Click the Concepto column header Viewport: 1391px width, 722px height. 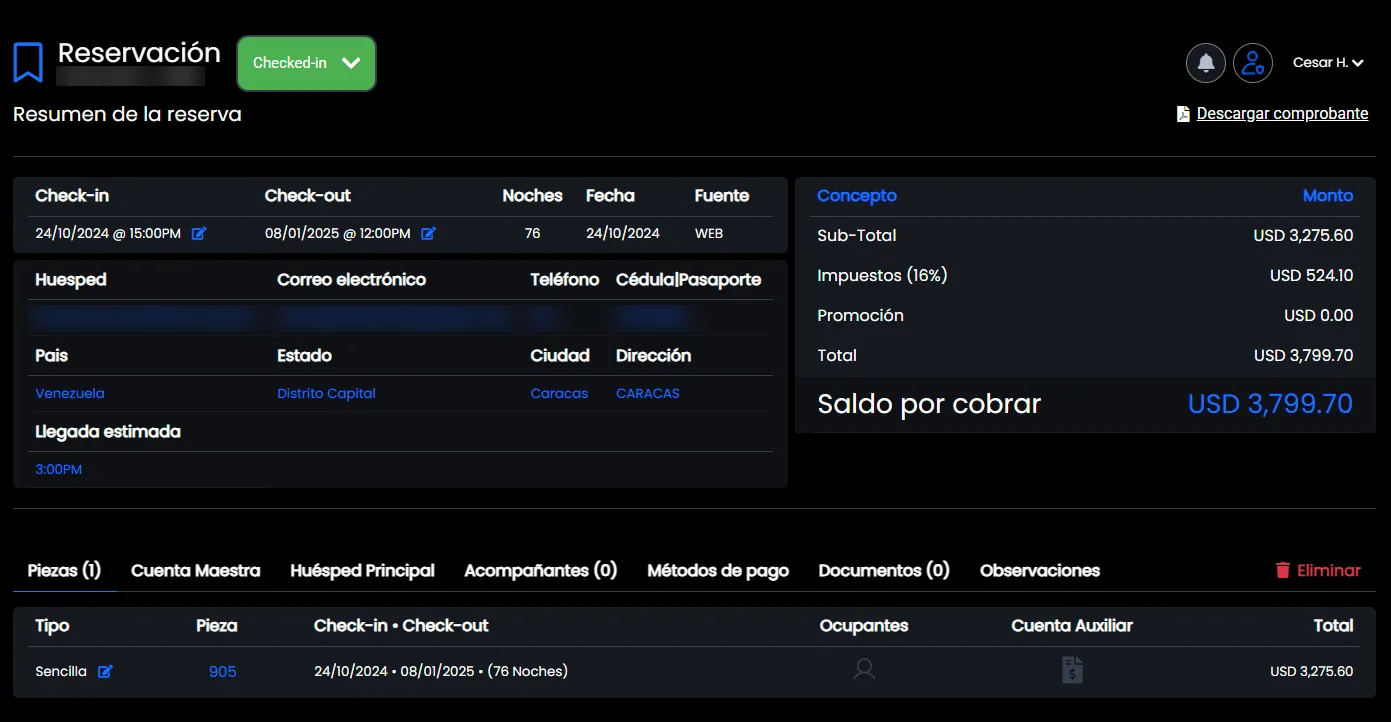857,196
